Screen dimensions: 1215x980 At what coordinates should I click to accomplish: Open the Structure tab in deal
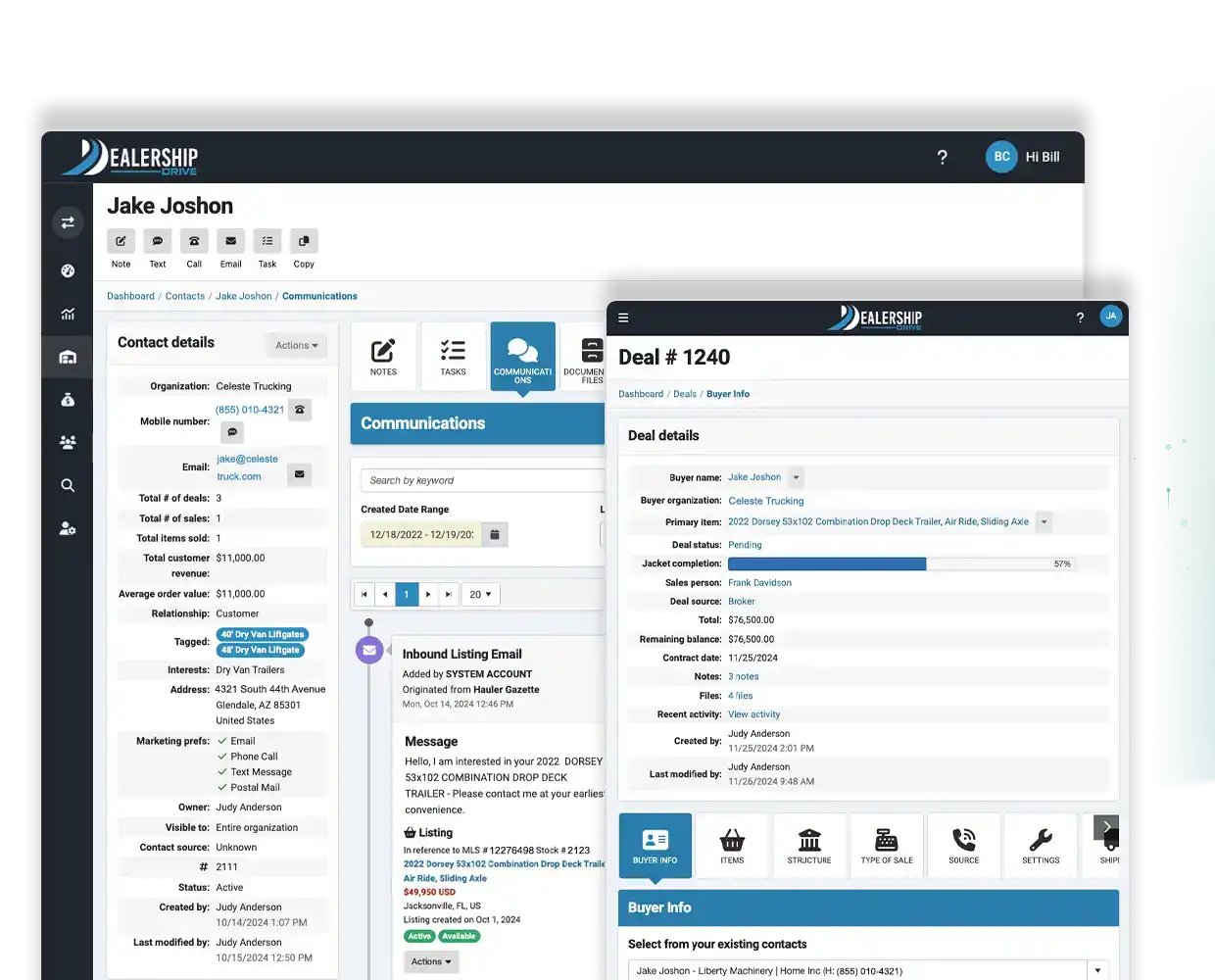(808, 846)
